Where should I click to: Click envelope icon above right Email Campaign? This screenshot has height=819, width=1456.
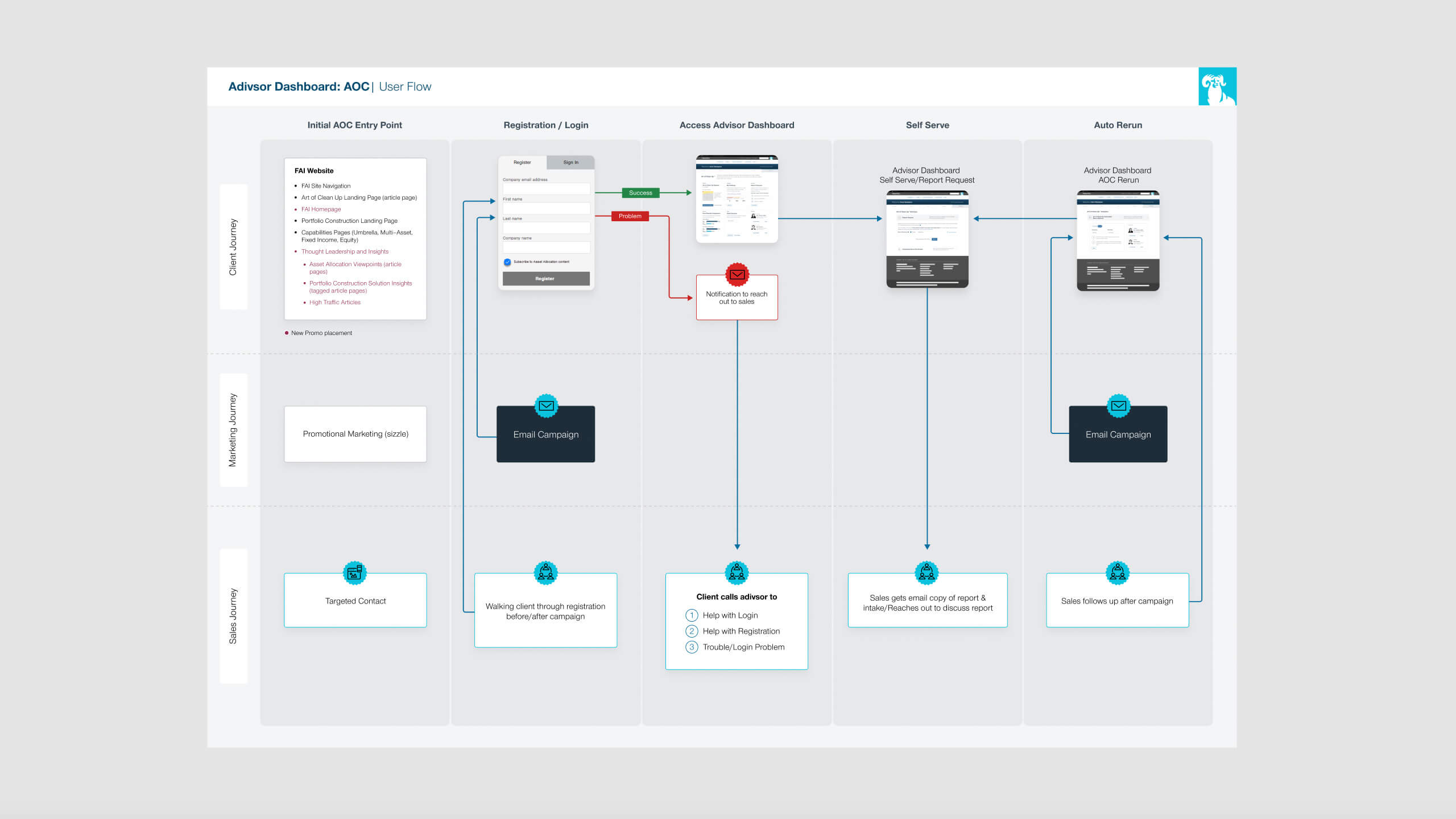[1118, 406]
